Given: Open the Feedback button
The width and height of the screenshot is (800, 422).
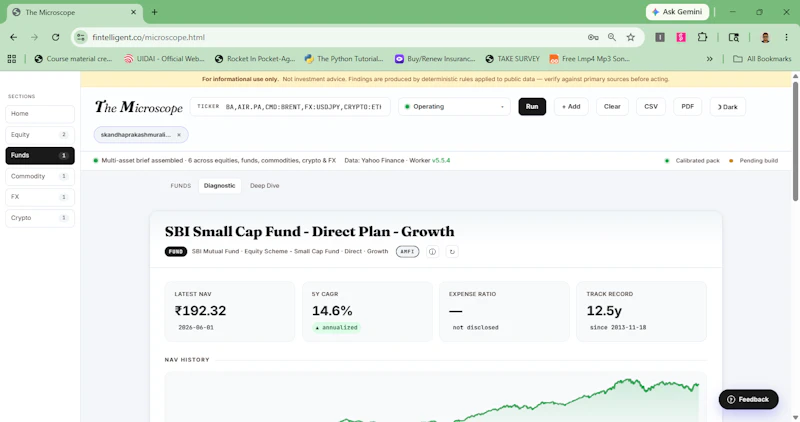Looking at the screenshot, I should click(x=748, y=400).
